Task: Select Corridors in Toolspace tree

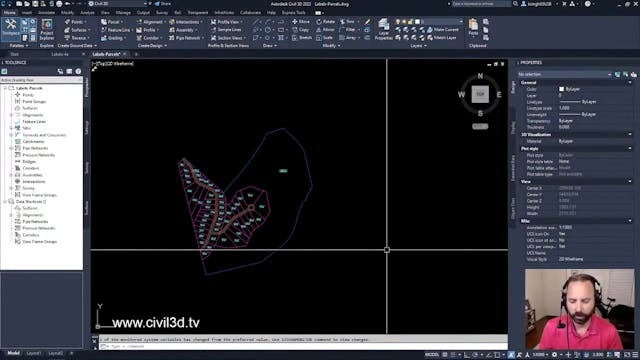Action: click(31, 168)
